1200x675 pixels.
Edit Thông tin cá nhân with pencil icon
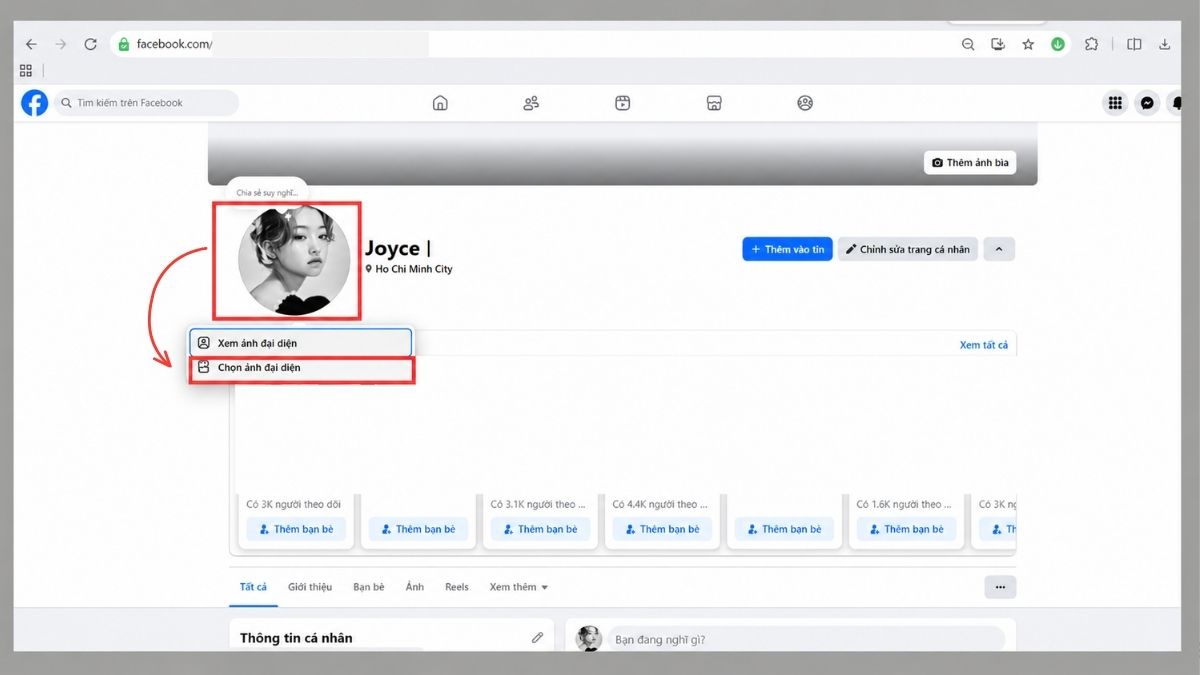pos(538,637)
